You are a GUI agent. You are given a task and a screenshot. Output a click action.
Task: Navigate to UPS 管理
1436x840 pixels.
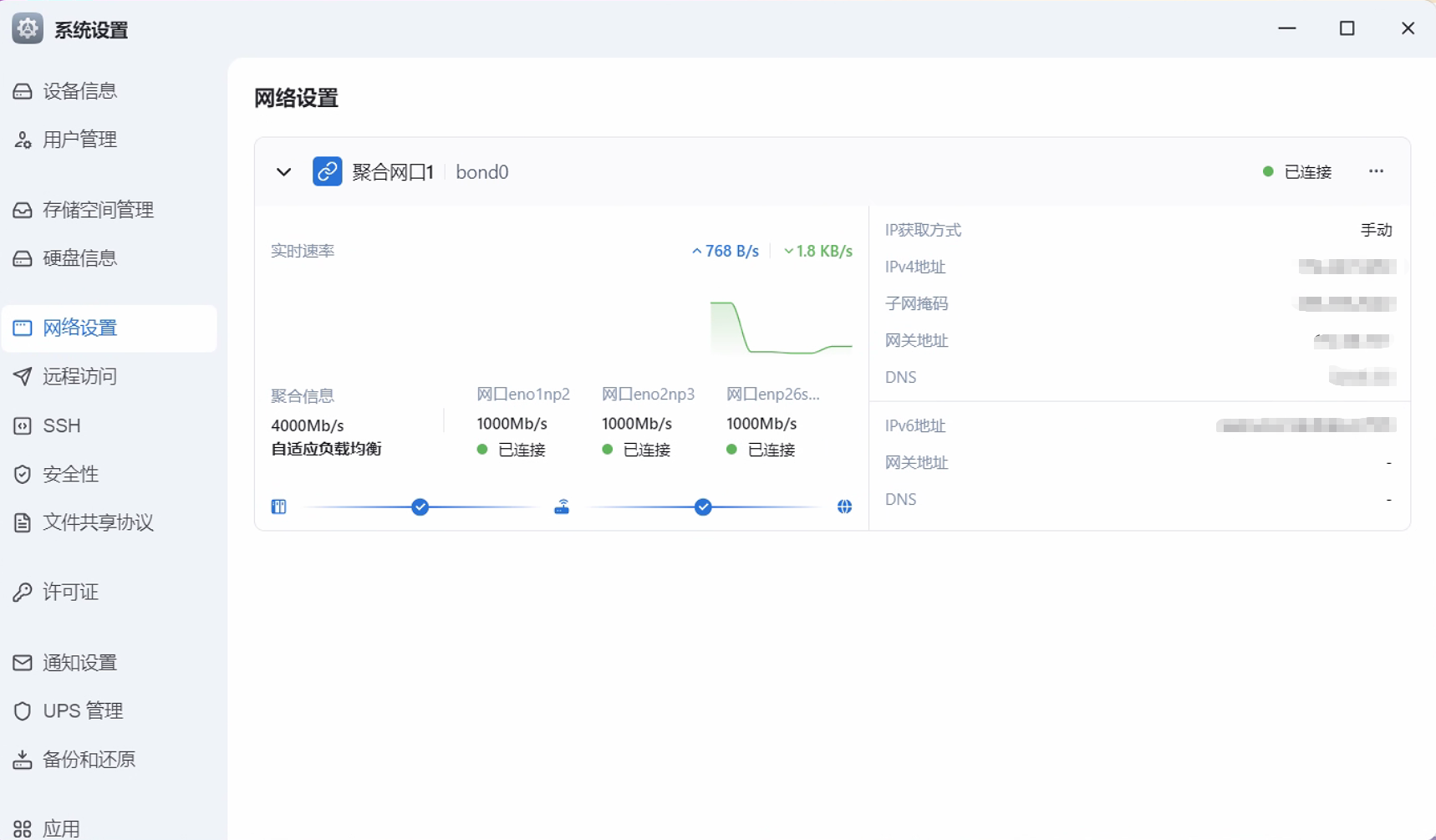point(83,711)
